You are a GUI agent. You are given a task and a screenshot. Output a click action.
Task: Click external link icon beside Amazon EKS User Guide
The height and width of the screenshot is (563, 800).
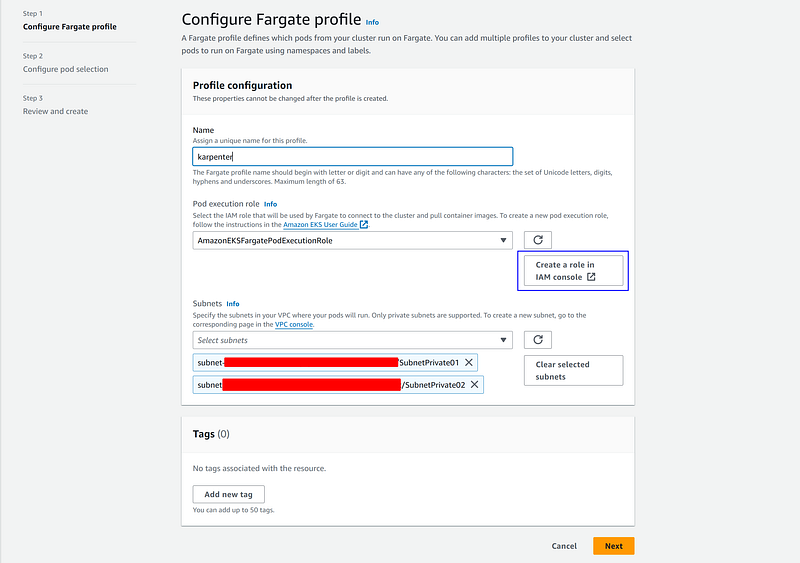364,225
